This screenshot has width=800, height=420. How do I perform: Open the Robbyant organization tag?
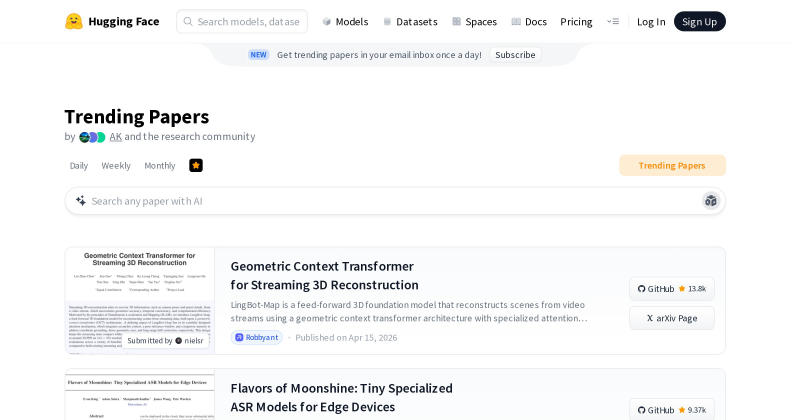tap(257, 337)
